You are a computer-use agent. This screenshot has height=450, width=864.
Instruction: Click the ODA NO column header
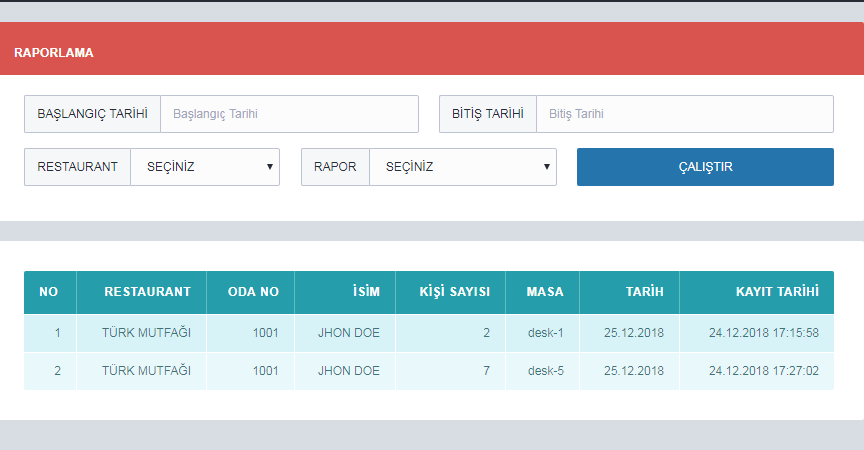click(251, 292)
